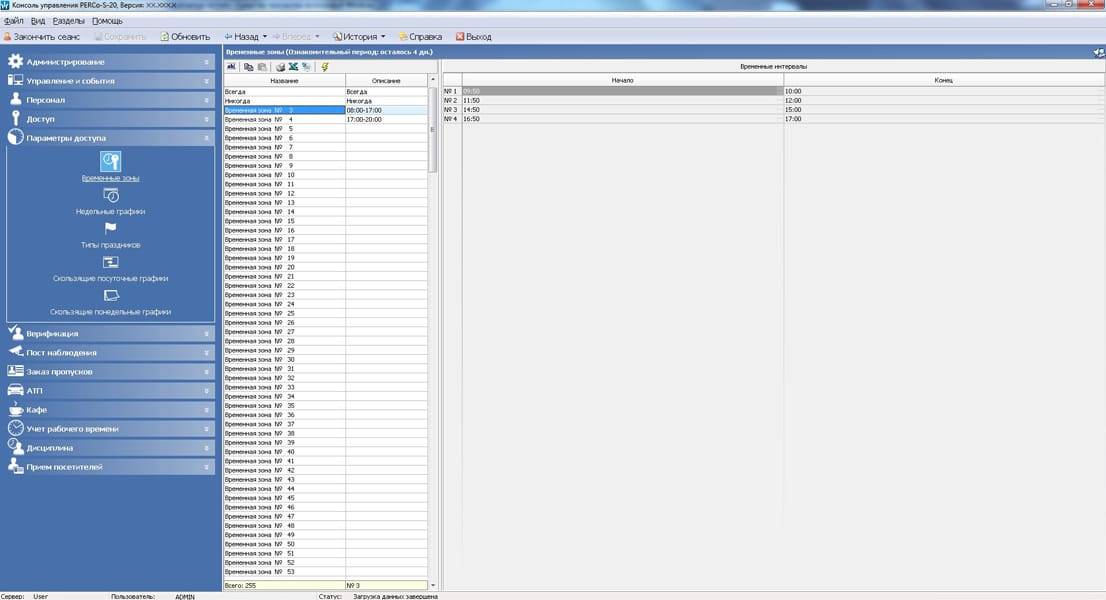Open the История toolbar dropdown
1106x600 pixels.
coord(383,37)
